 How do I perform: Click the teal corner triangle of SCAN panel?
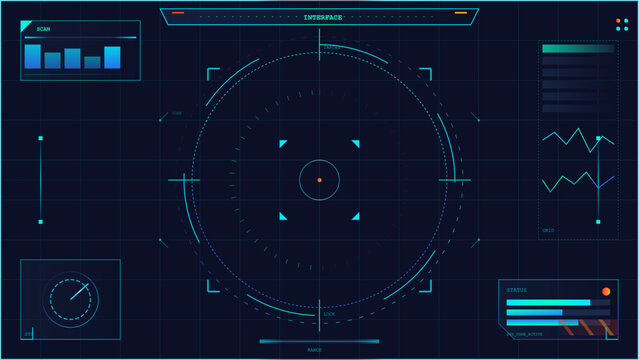click(x=25, y=25)
